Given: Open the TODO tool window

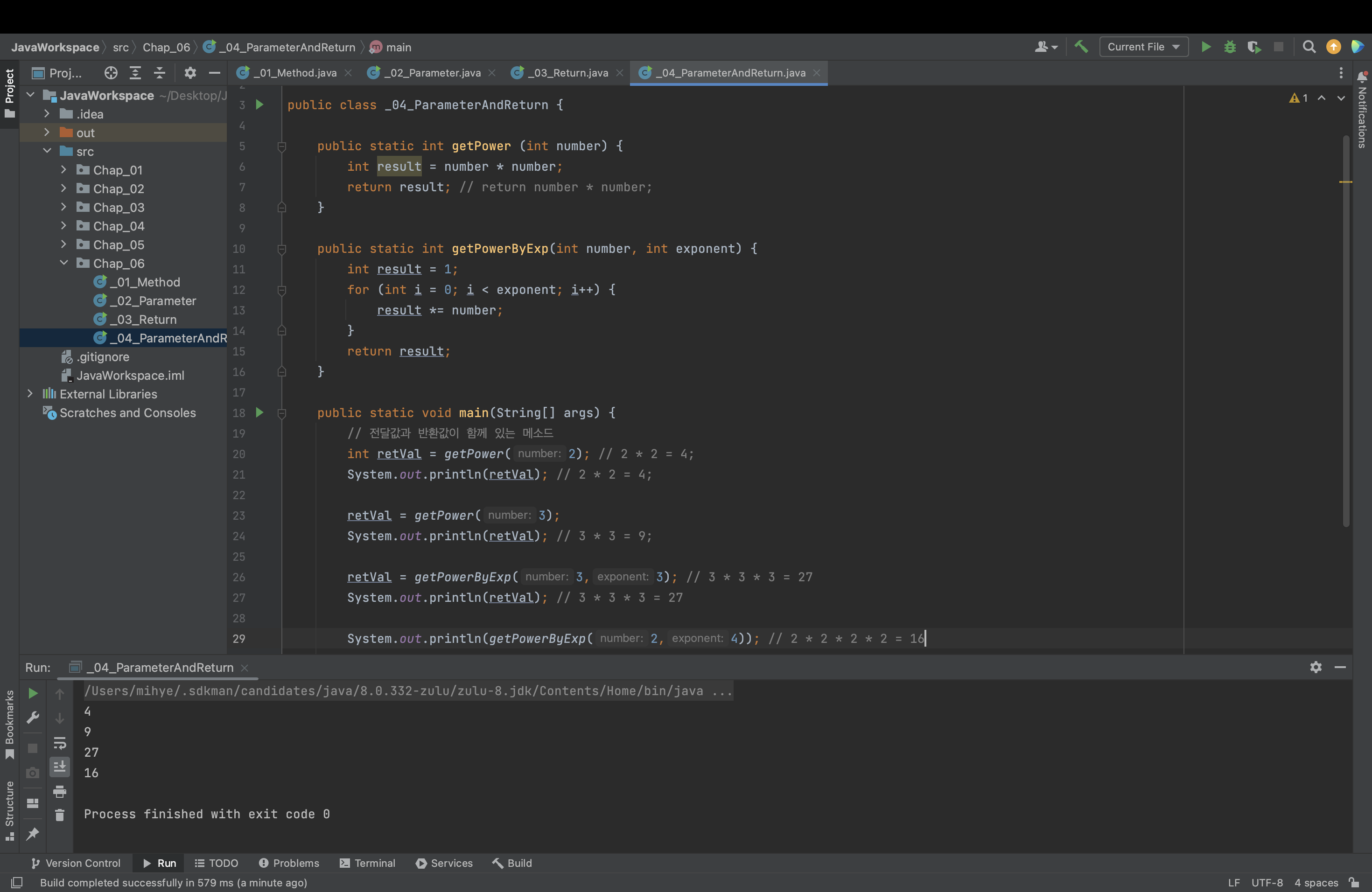Looking at the screenshot, I should 217,863.
